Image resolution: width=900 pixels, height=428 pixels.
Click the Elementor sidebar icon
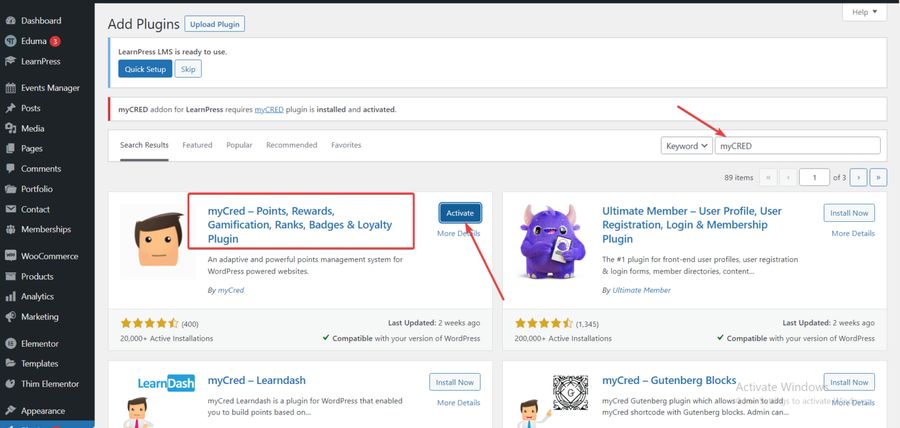[10, 344]
